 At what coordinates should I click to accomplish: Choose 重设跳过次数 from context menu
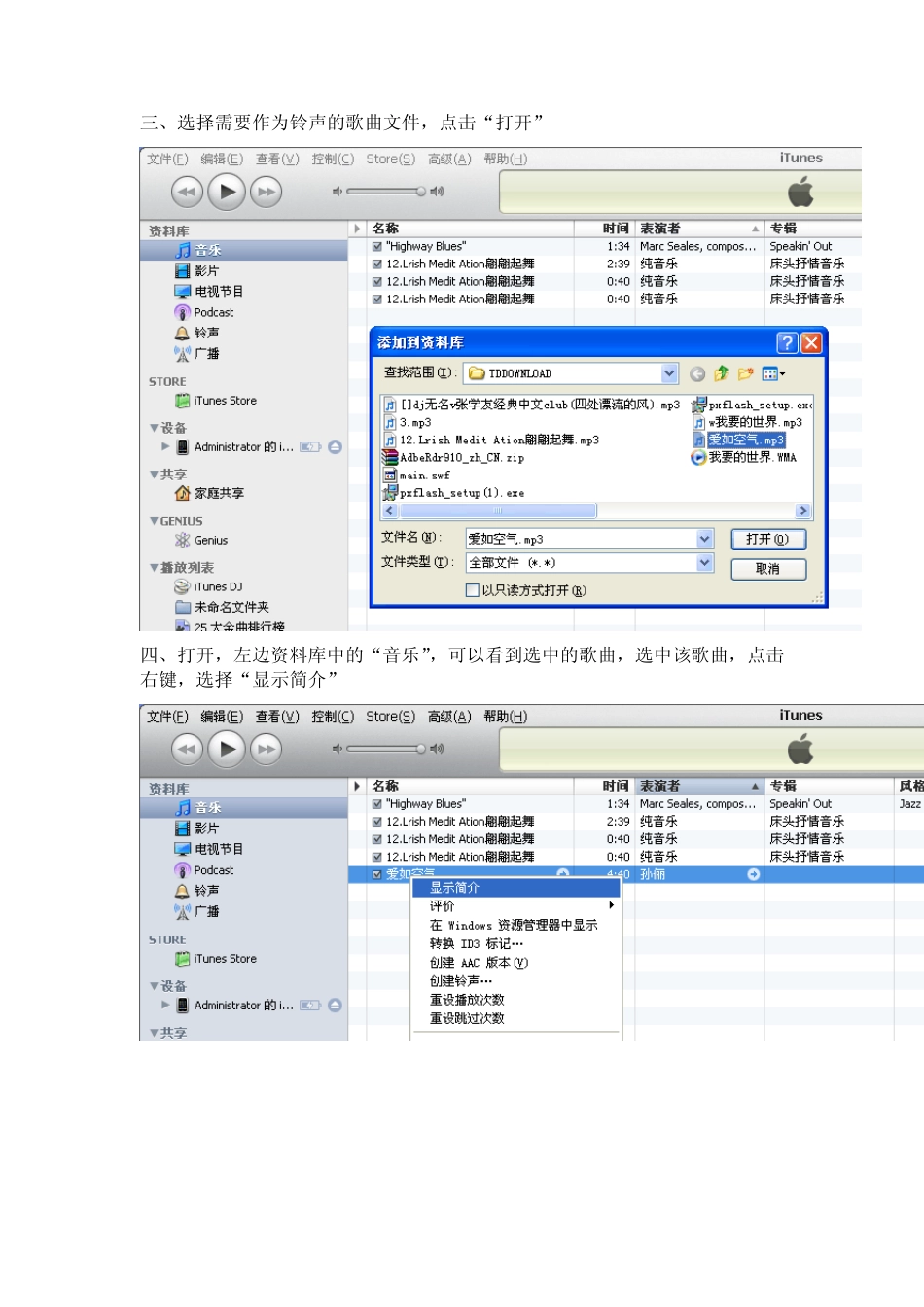coord(516,1019)
